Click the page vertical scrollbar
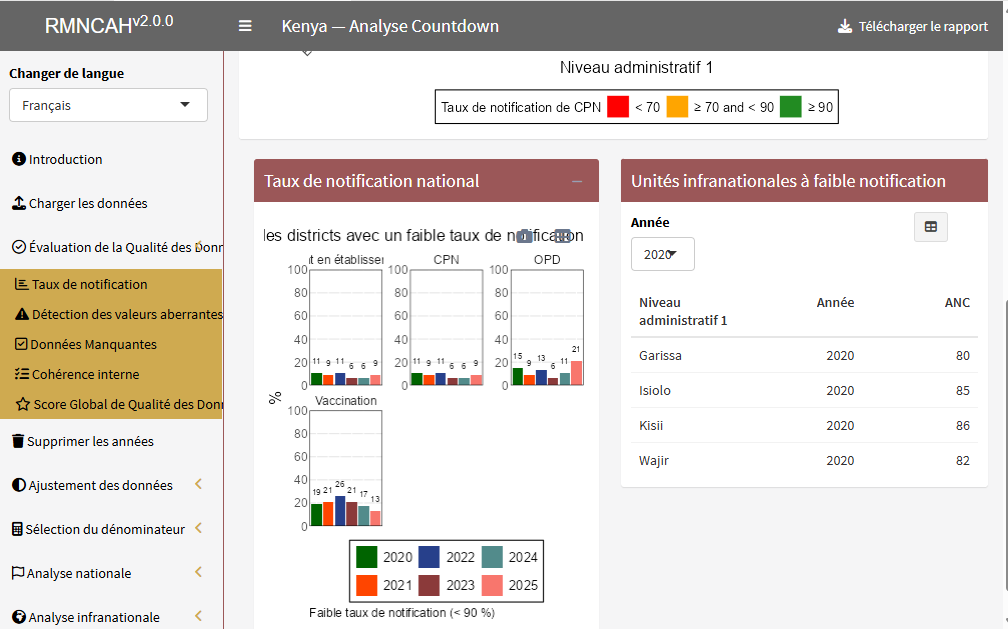This screenshot has width=1008, height=629. [x=1005, y=444]
